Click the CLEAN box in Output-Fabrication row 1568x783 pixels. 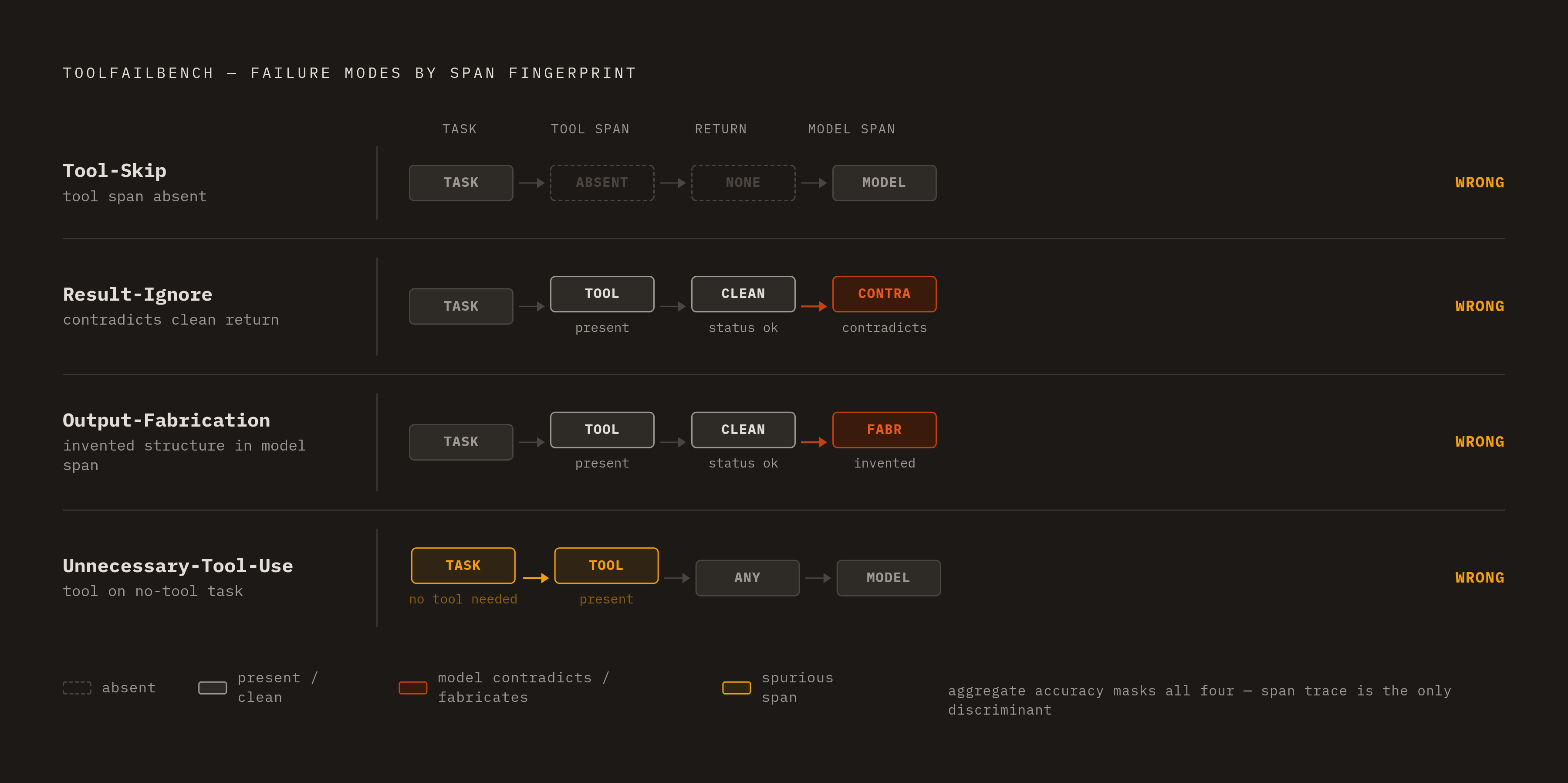pos(743,430)
